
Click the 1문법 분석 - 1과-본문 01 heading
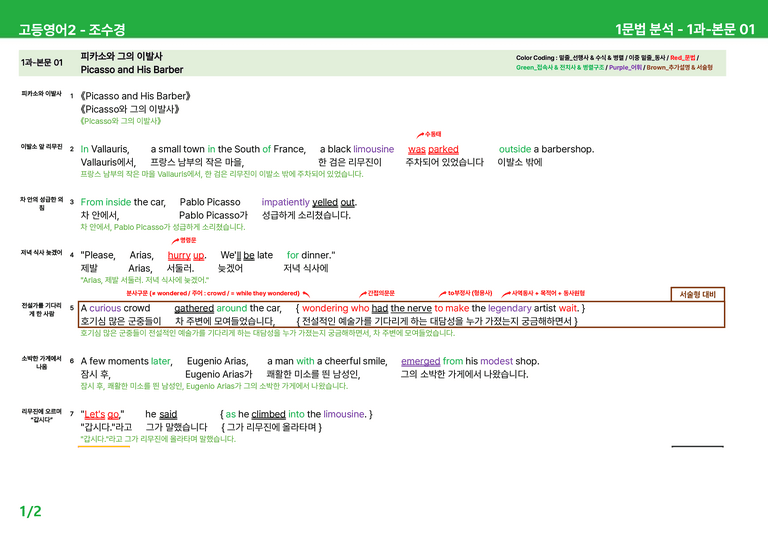[685, 29]
